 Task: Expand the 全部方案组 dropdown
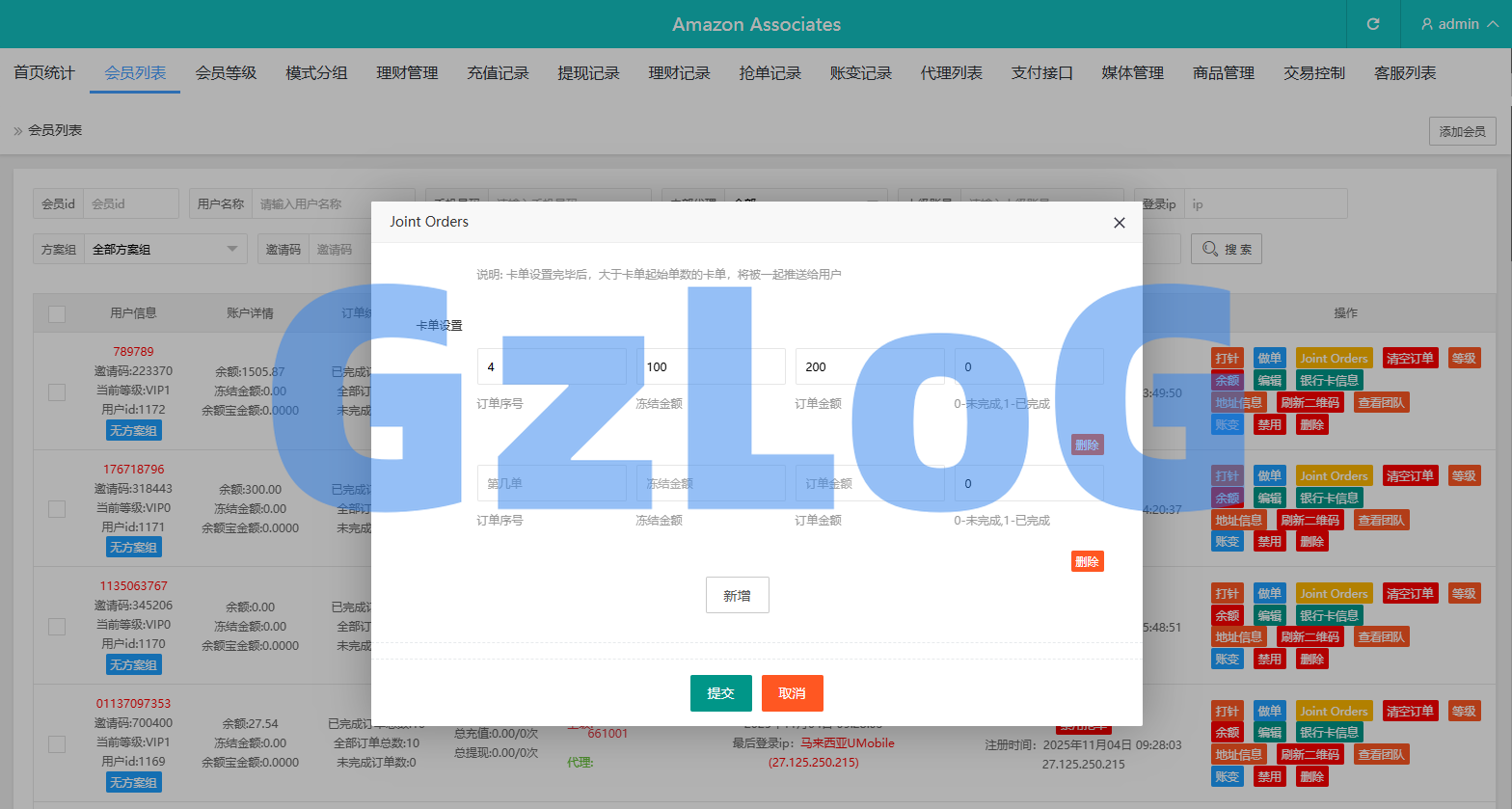point(231,249)
